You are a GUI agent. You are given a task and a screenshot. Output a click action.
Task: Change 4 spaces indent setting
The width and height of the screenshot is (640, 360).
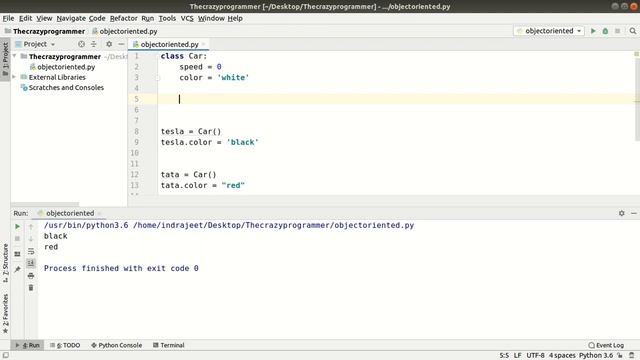[562, 356]
